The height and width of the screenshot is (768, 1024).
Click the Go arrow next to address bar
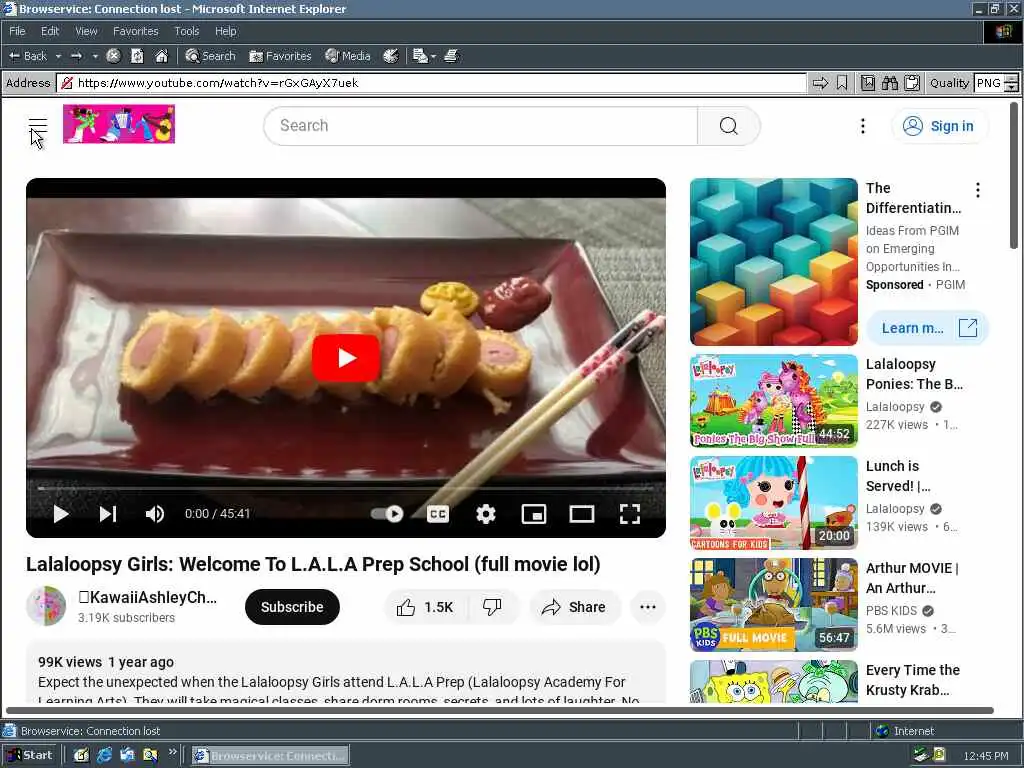tap(820, 83)
